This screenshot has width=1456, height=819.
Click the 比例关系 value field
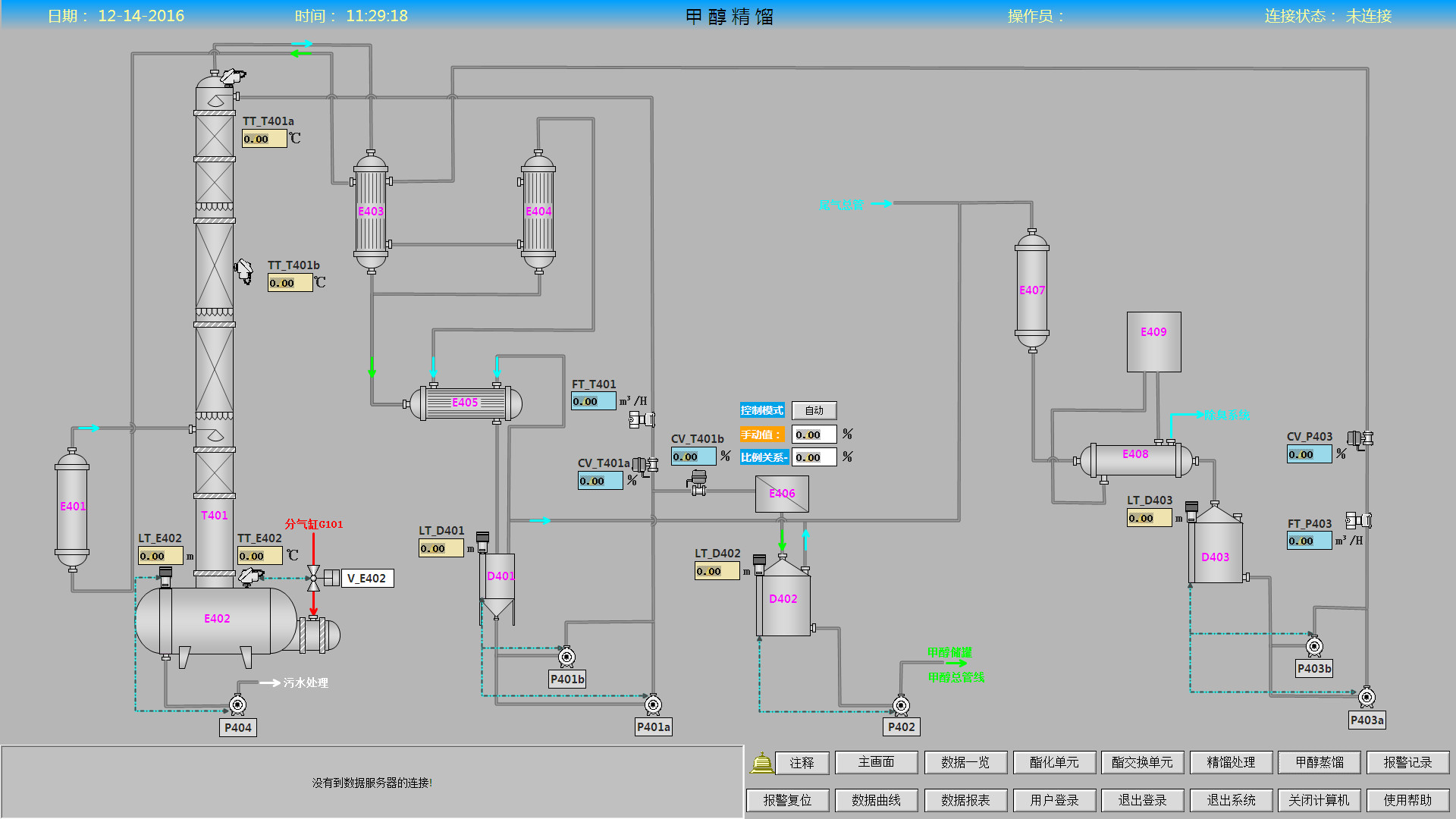tap(814, 457)
